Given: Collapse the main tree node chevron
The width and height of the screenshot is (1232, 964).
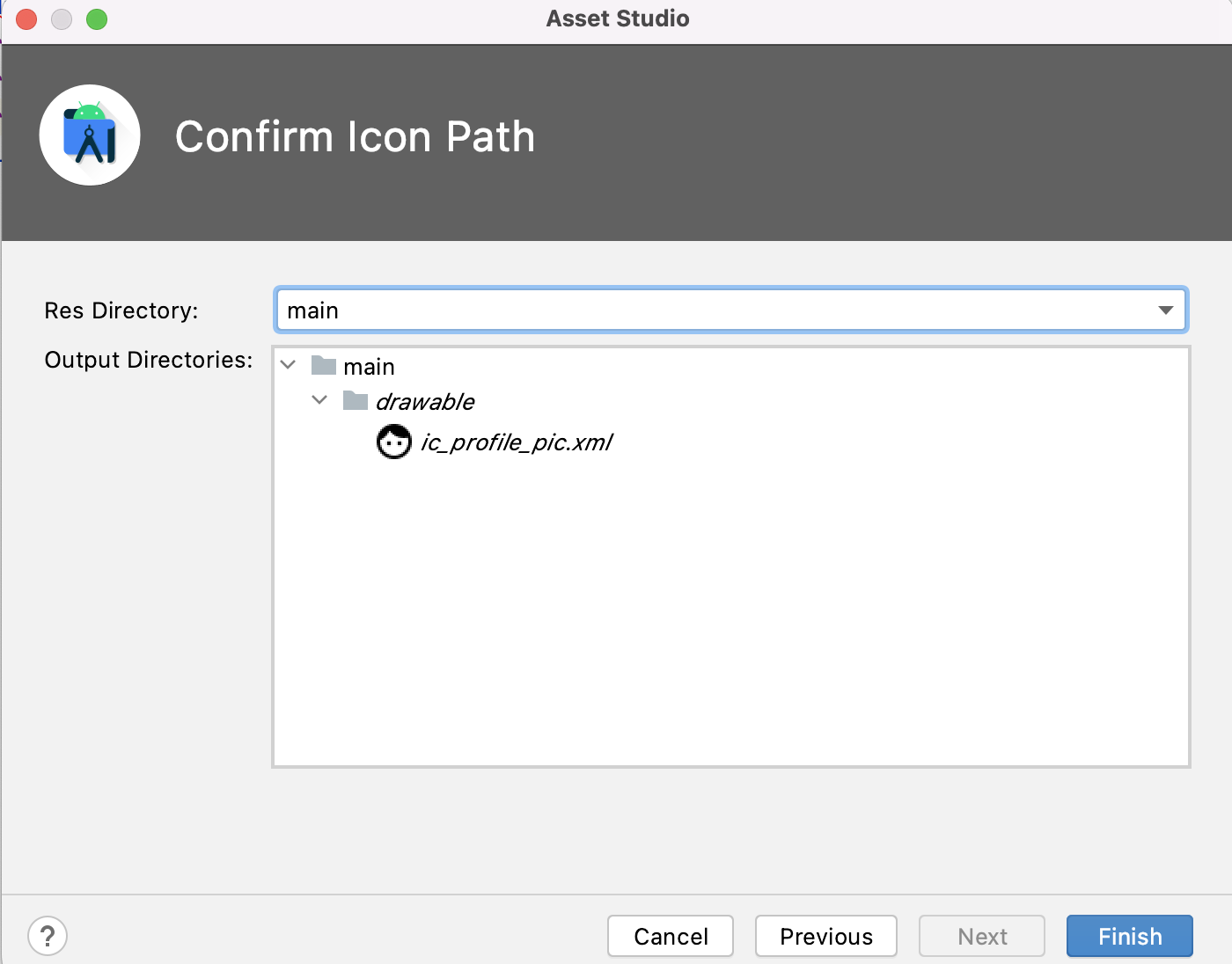Looking at the screenshot, I should coord(288,364).
